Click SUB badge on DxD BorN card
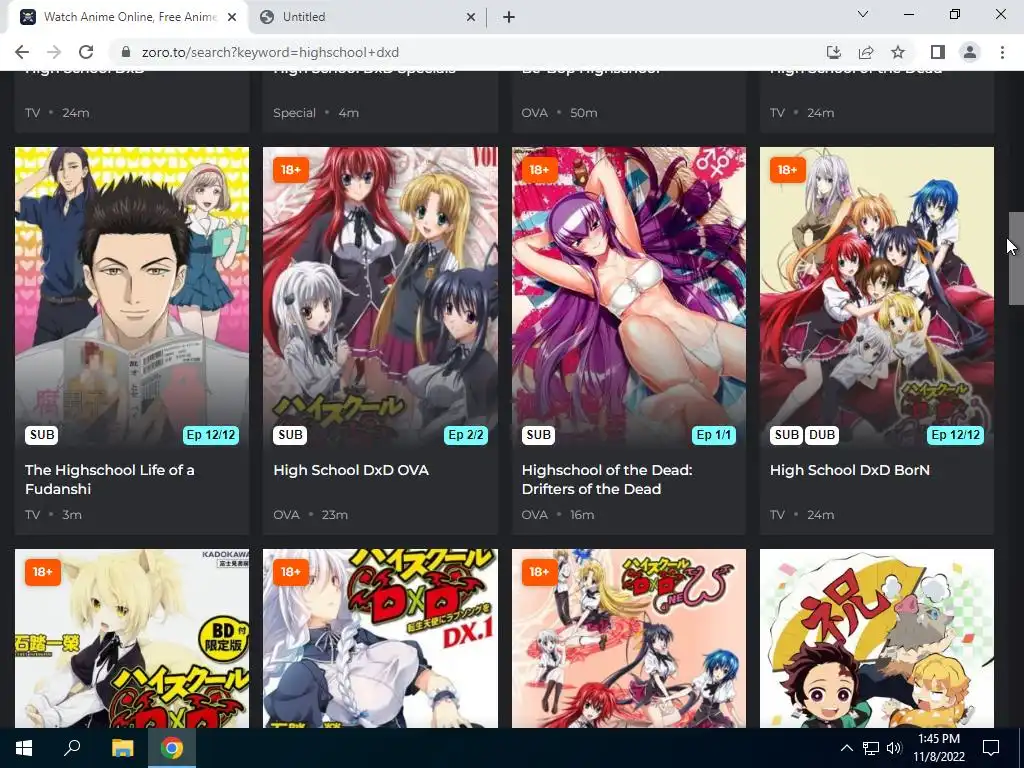The width and height of the screenshot is (1024, 768). click(x=786, y=435)
